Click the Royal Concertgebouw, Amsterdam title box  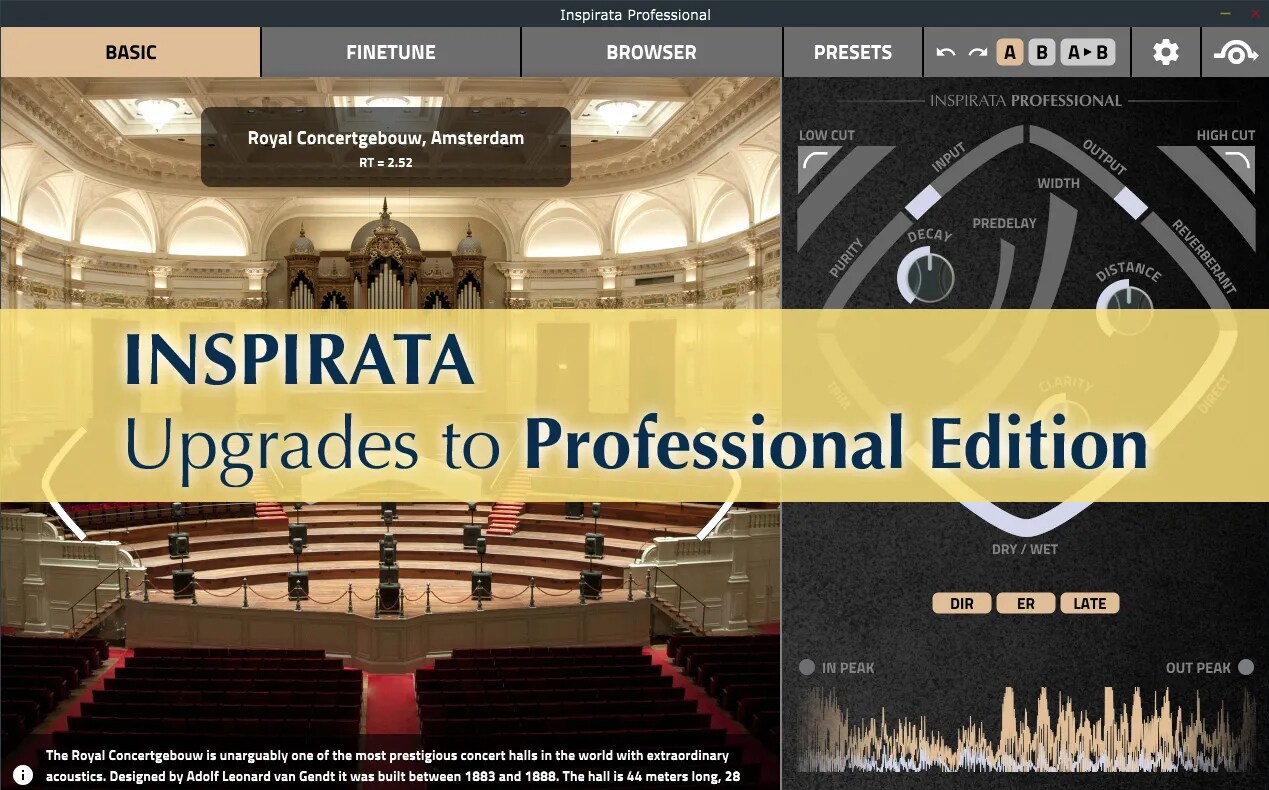(386, 147)
